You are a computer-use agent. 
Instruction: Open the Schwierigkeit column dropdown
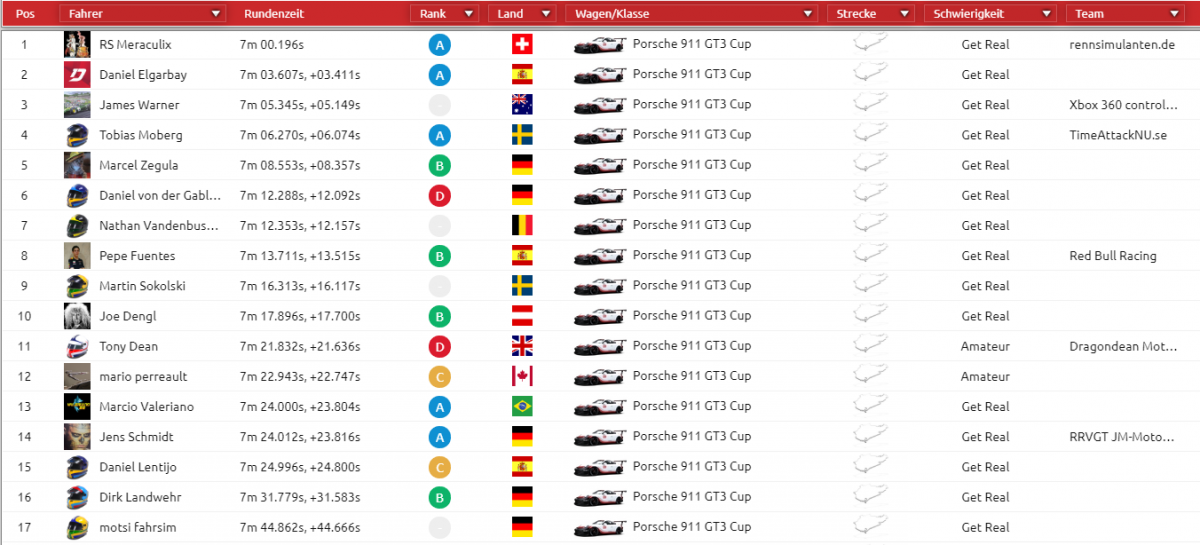click(x=1047, y=14)
